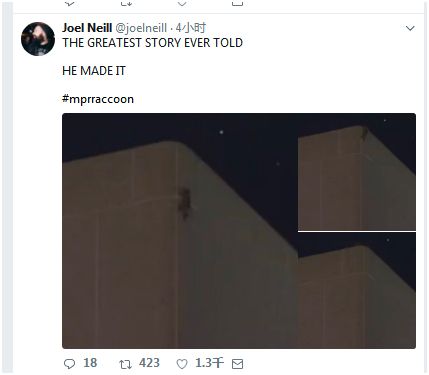Click the 18 replies count
The width and height of the screenshot is (429, 375).
(90, 363)
